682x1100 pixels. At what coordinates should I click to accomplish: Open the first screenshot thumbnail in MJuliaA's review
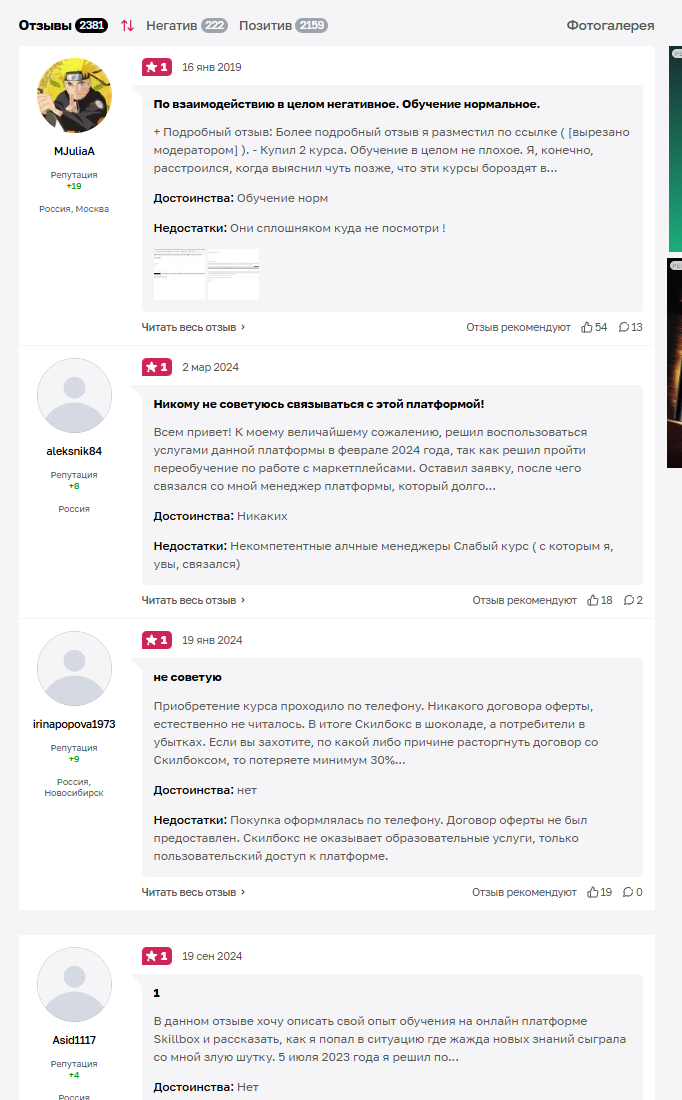point(180,274)
